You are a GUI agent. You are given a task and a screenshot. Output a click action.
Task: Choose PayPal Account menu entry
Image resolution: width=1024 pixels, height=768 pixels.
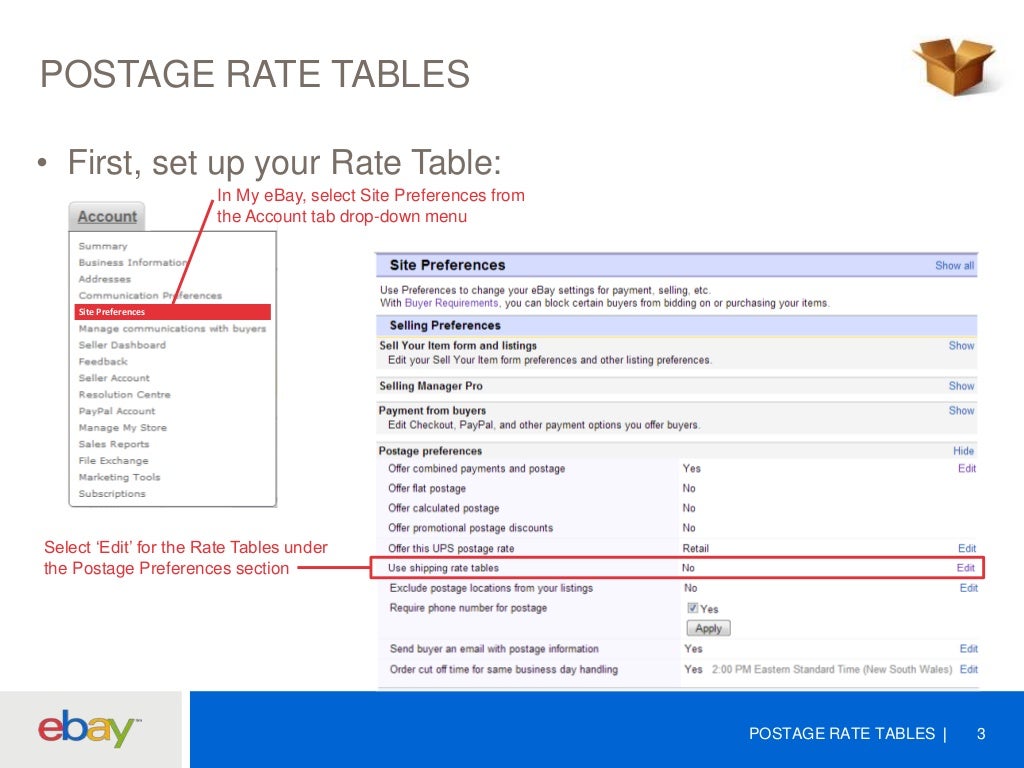click(x=117, y=411)
